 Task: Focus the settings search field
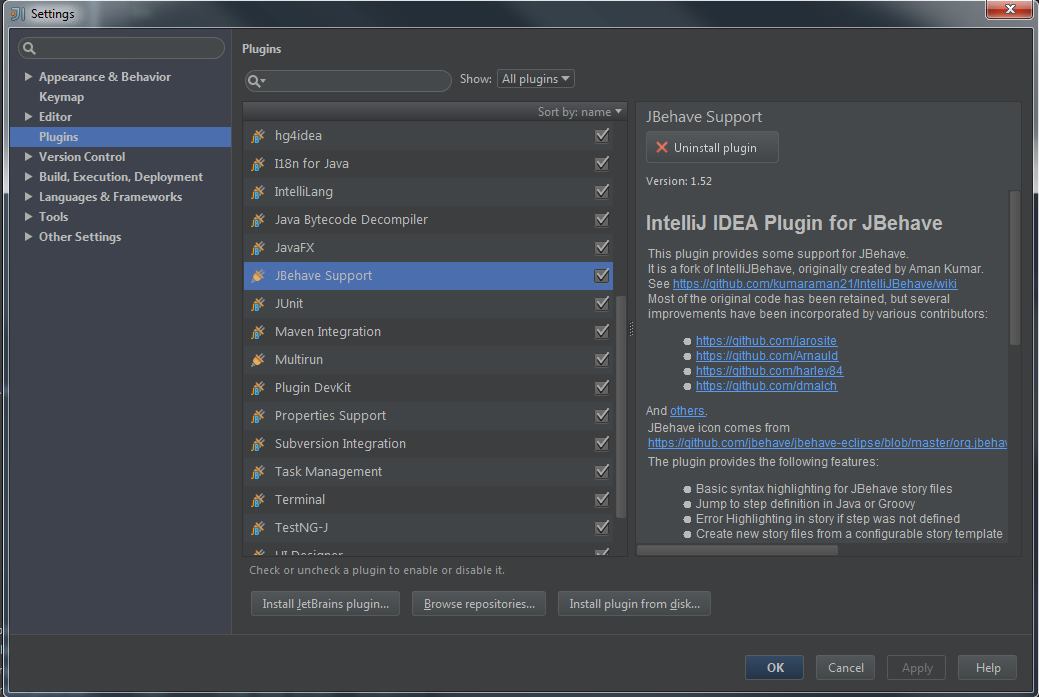pyautogui.click(x=121, y=48)
